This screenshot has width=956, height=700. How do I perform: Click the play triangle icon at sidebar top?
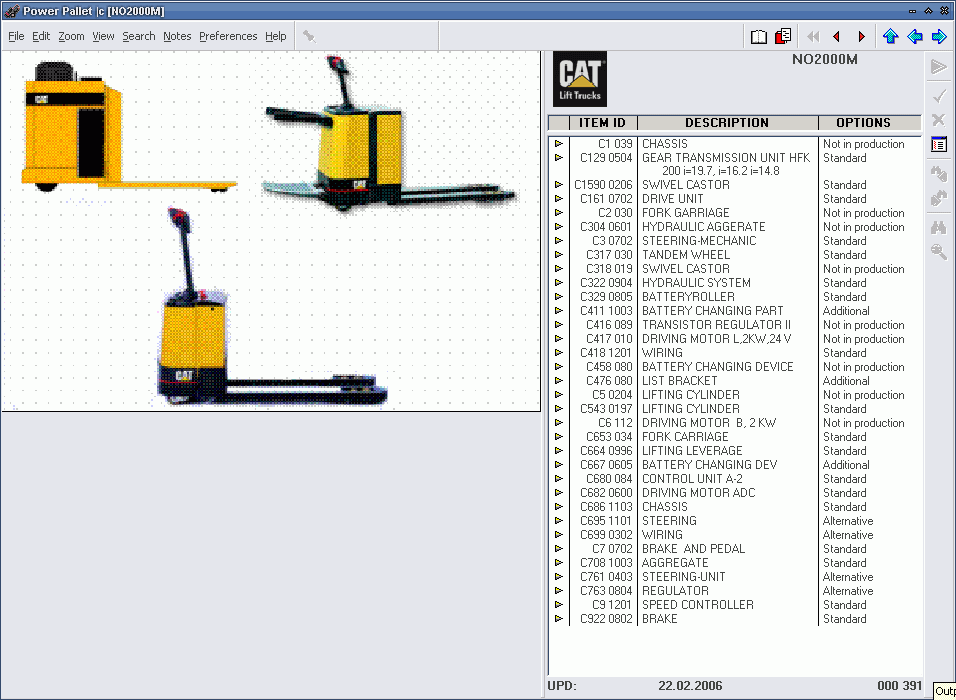tap(938, 67)
